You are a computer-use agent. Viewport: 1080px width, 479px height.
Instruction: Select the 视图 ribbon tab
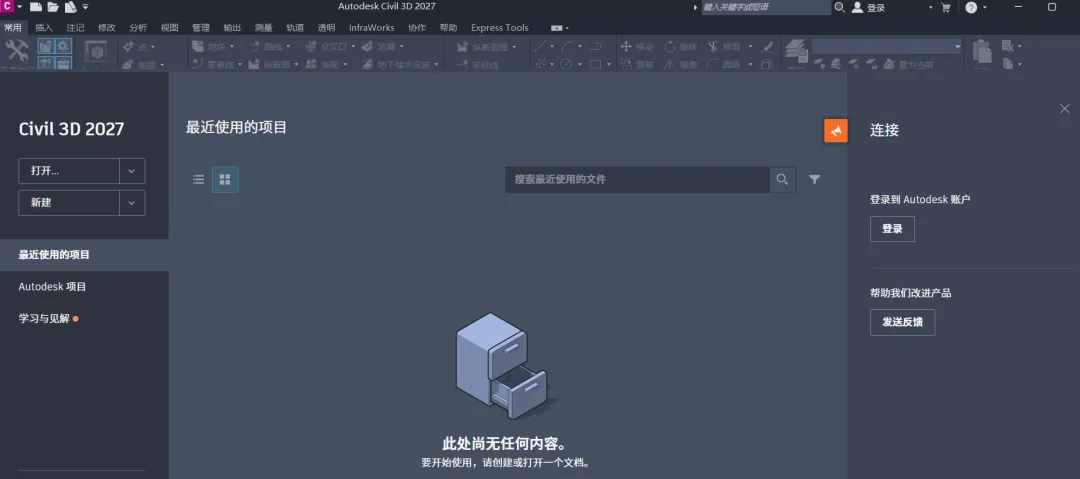[169, 28]
